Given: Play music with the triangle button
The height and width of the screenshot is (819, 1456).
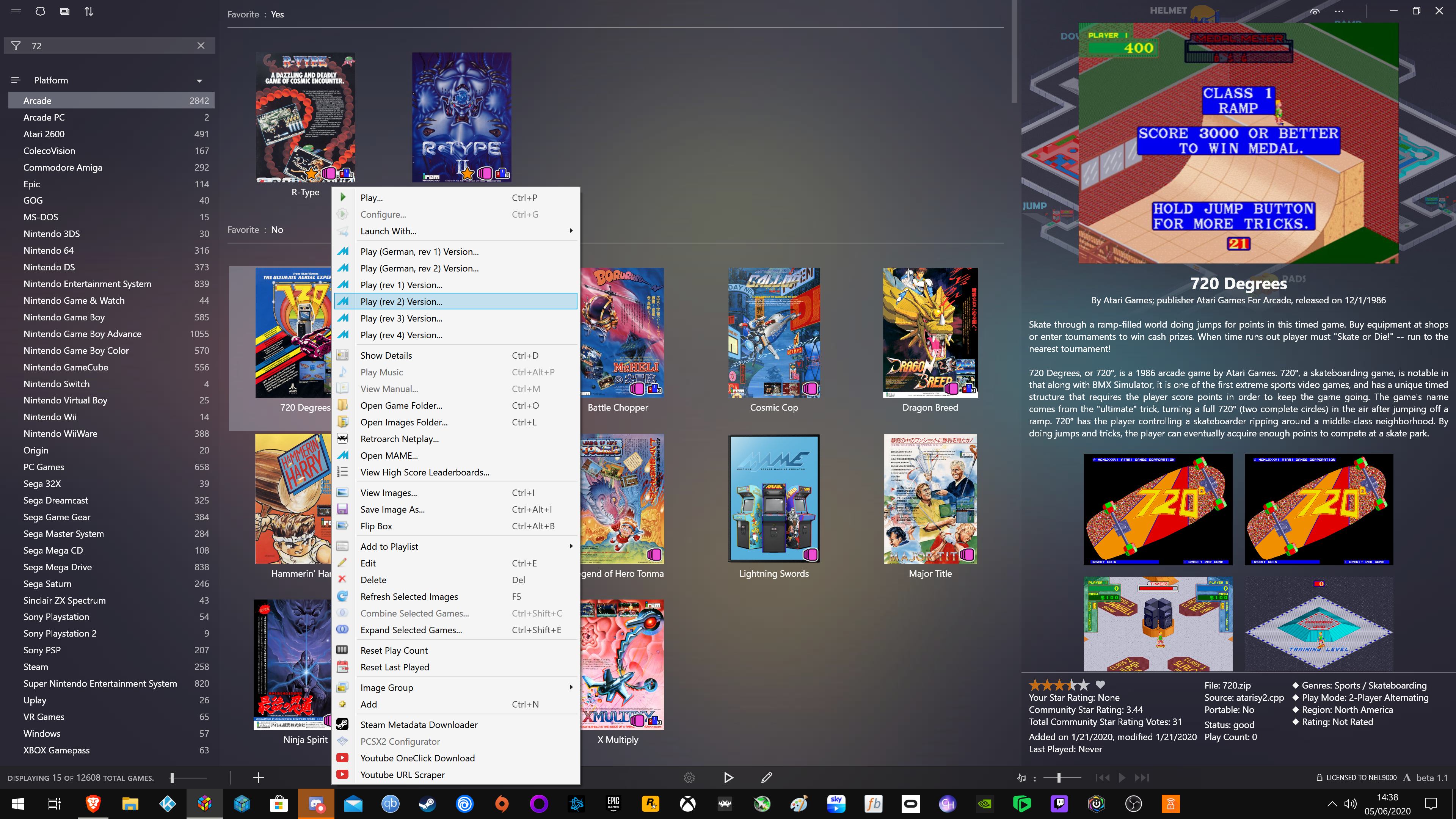Looking at the screenshot, I should click(x=1122, y=778).
